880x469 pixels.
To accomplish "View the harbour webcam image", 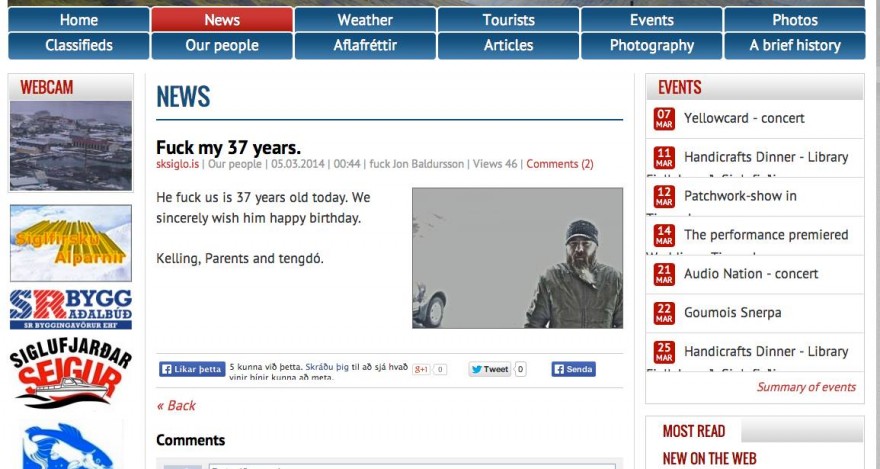I will 71,146.
